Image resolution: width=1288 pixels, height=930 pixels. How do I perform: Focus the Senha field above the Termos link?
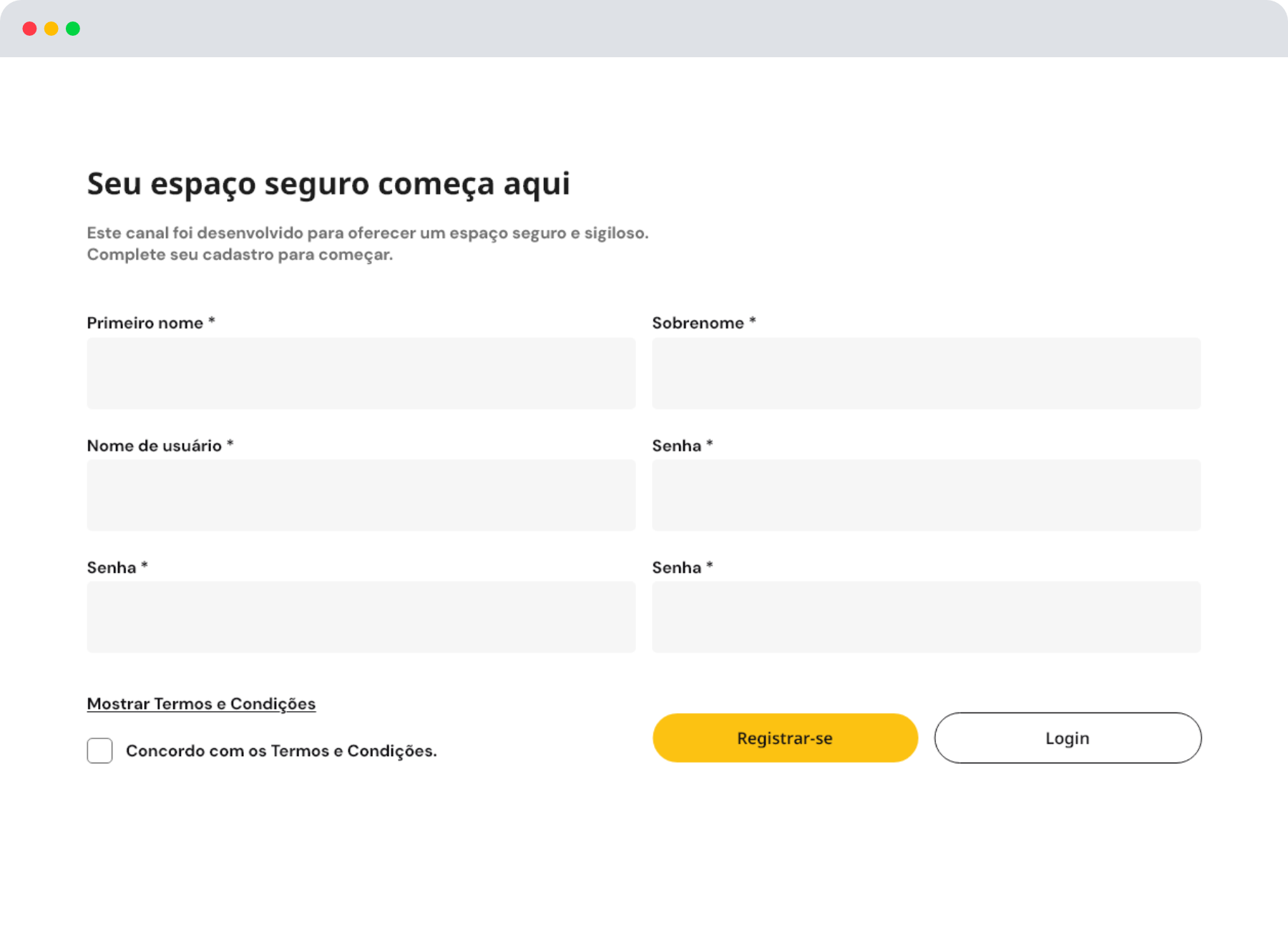click(361, 617)
